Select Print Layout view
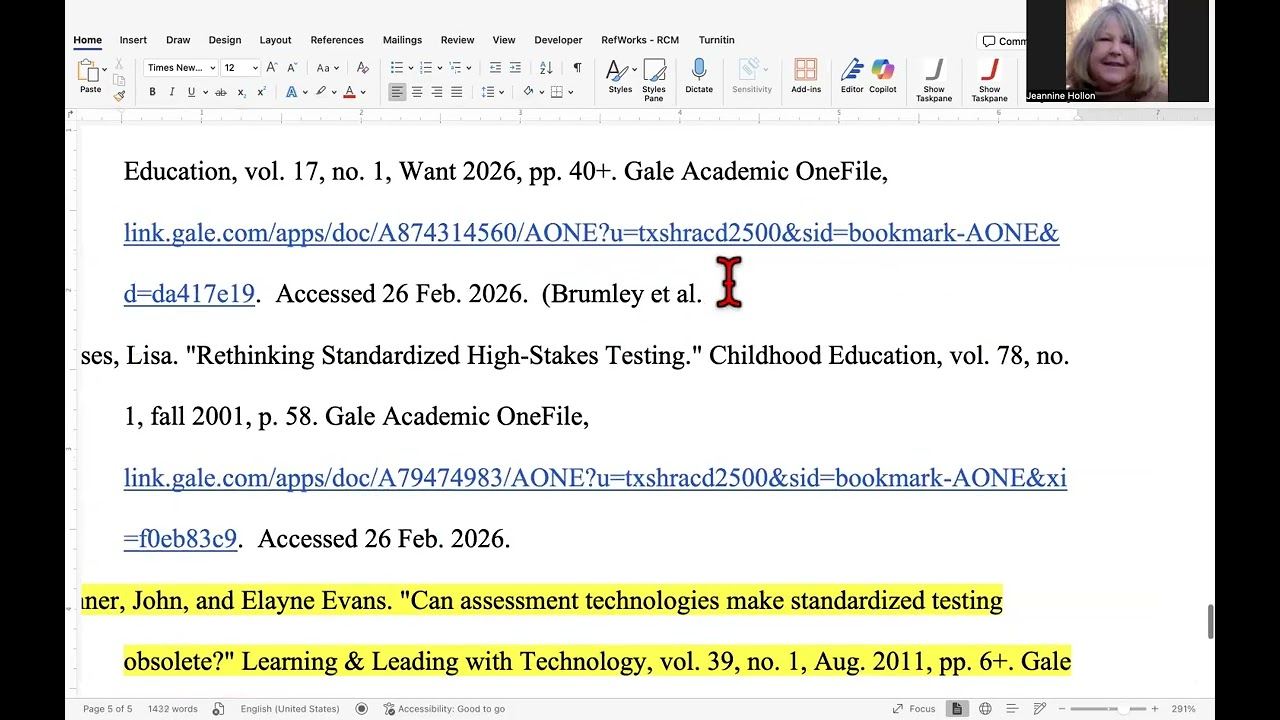 (x=957, y=709)
